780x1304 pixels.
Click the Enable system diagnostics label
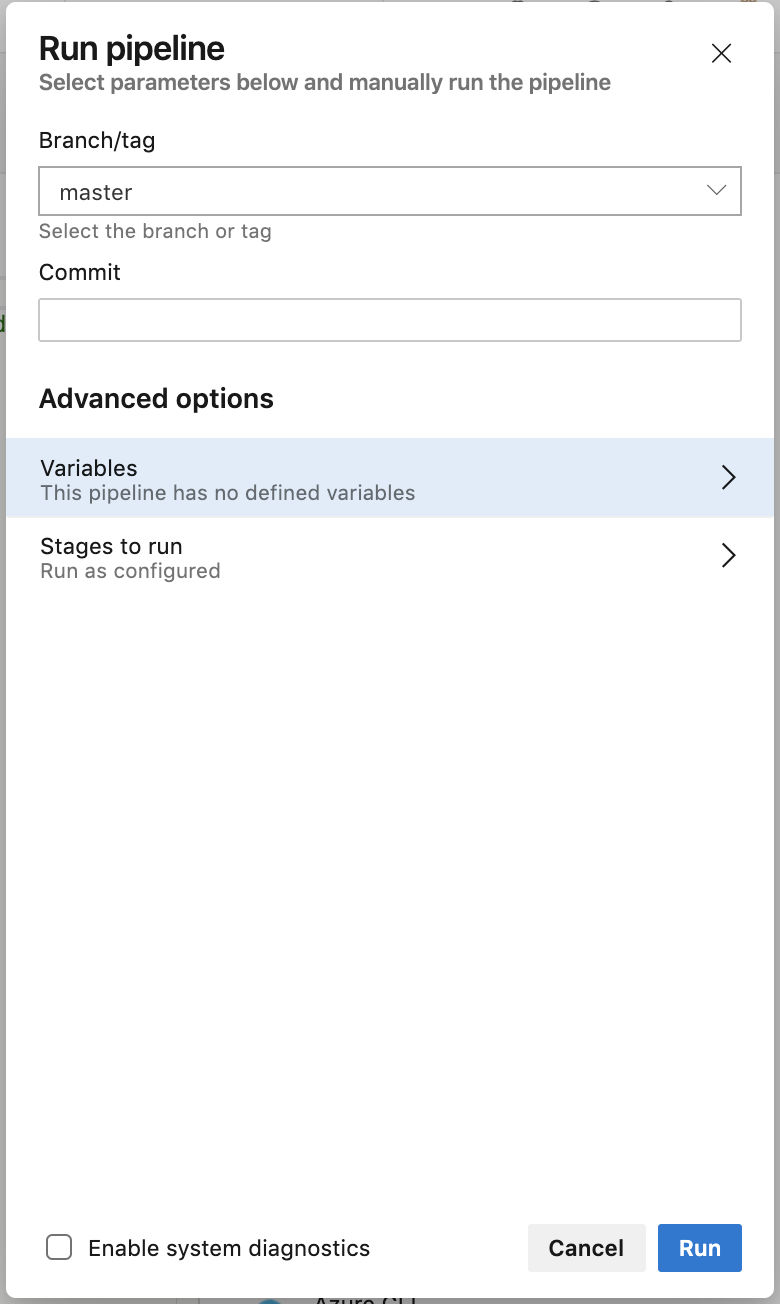(x=229, y=1248)
